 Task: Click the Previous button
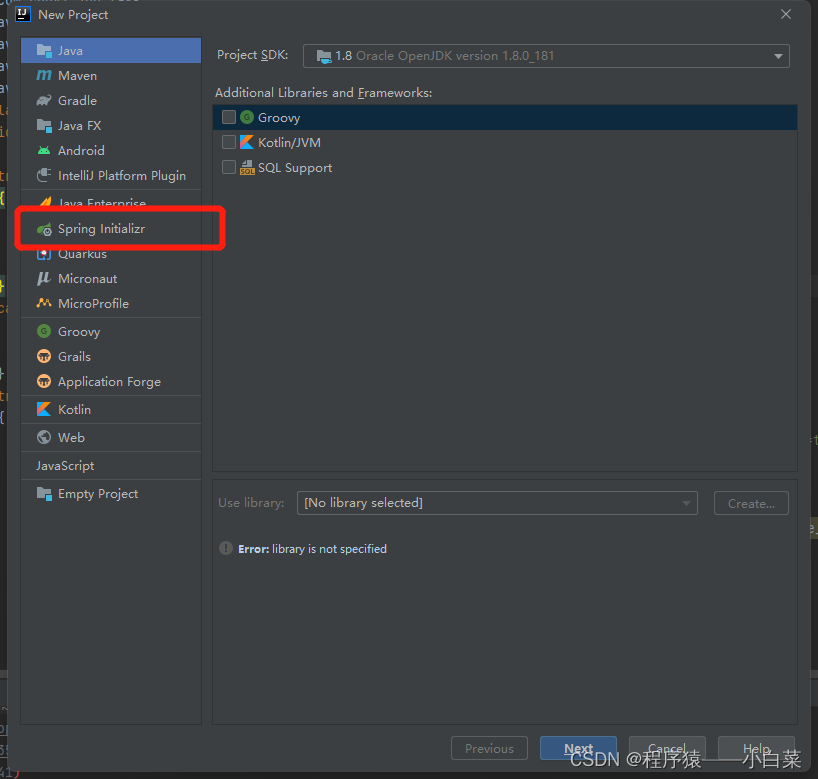489,748
